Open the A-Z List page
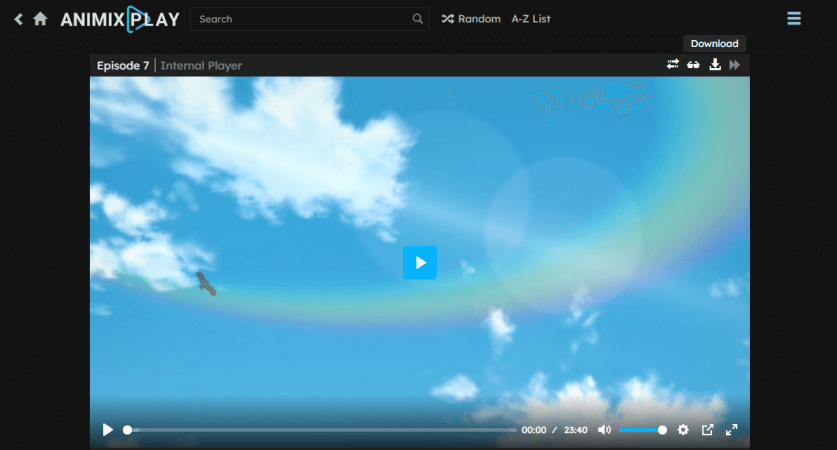This screenshot has width=837, height=450. [531, 19]
